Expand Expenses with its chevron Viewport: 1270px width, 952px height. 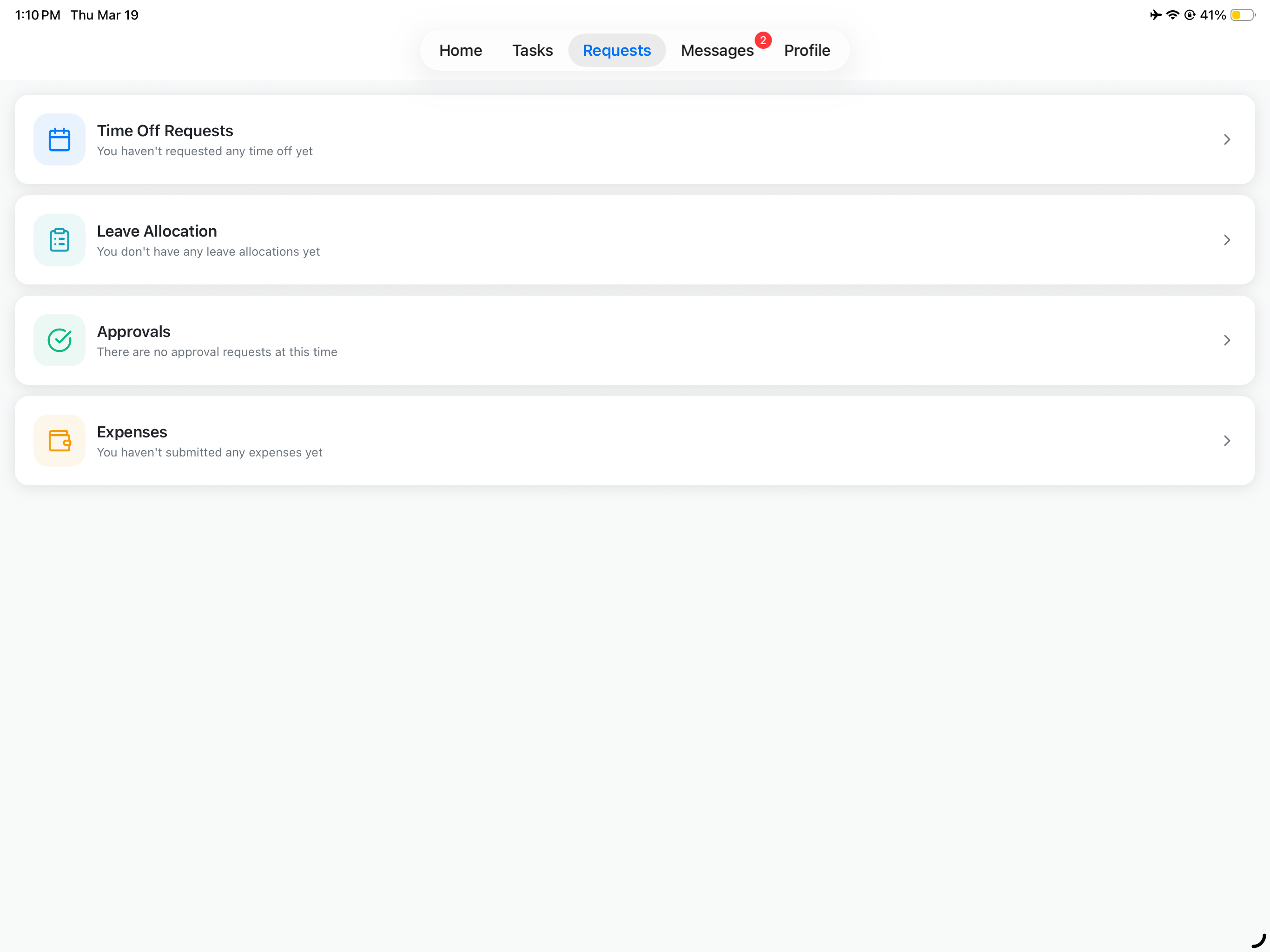[x=1226, y=441]
